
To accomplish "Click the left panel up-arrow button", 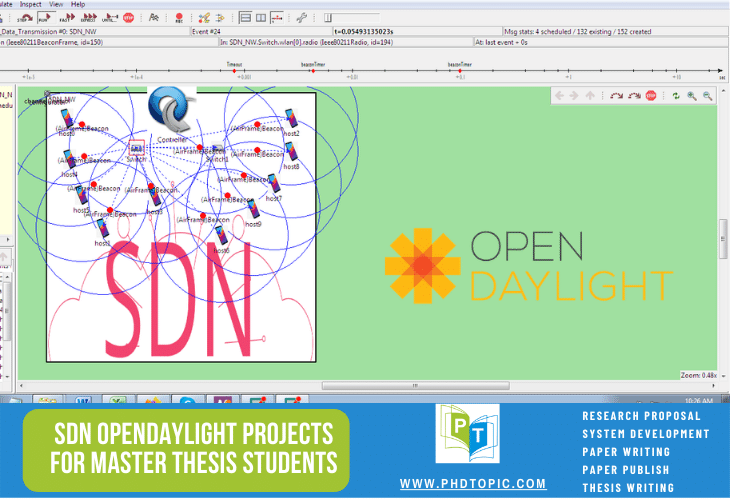I will click(4, 257).
